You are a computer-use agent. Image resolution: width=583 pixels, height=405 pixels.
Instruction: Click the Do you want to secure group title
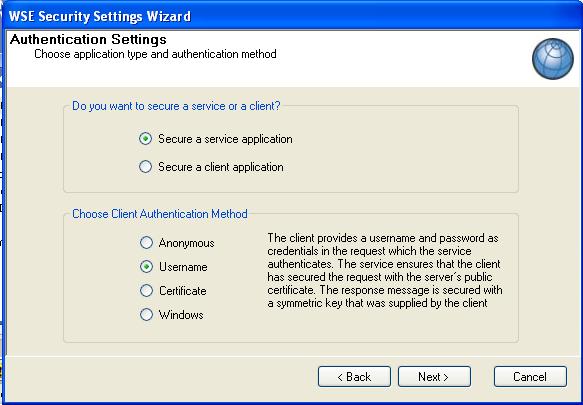click(176, 106)
